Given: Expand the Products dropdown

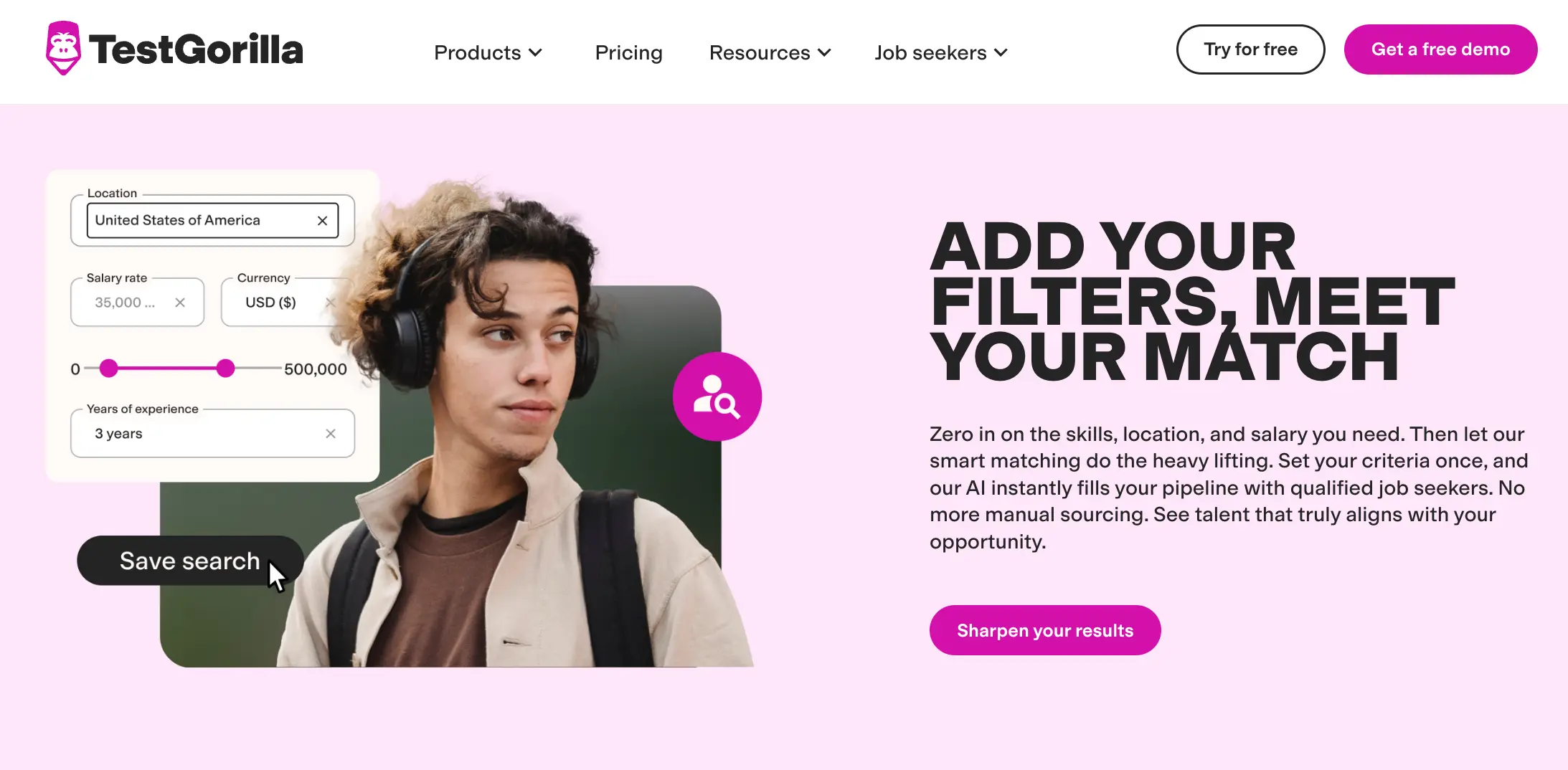Looking at the screenshot, I should coord(488,52).
